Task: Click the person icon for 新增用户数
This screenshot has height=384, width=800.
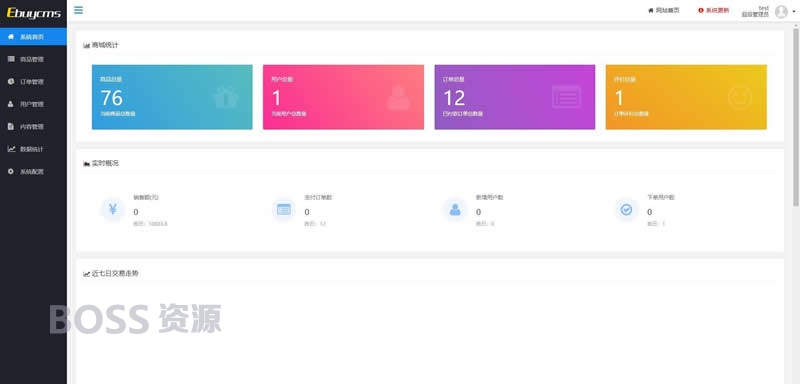Action: point(455,209)
